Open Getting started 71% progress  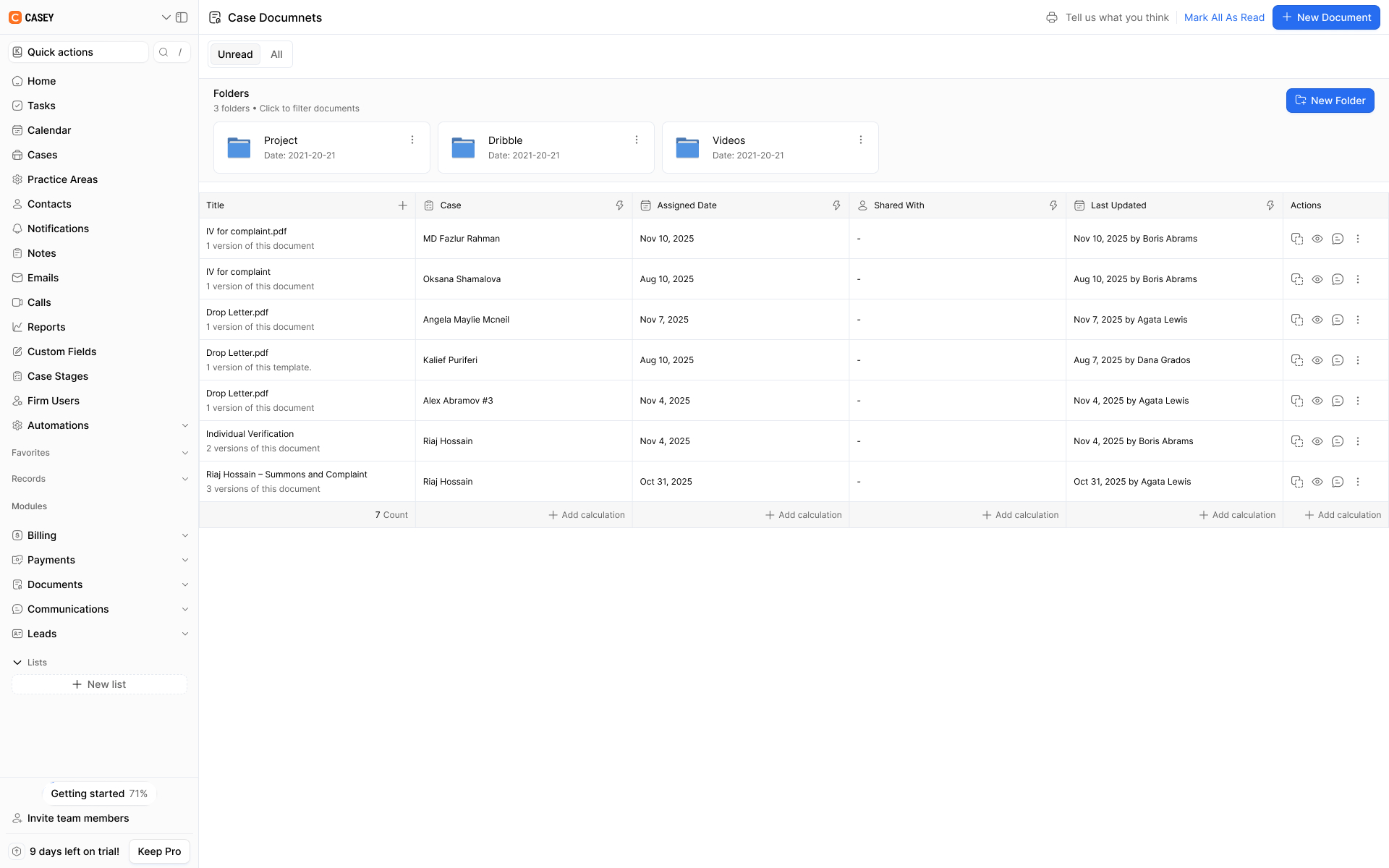[99, 793]
